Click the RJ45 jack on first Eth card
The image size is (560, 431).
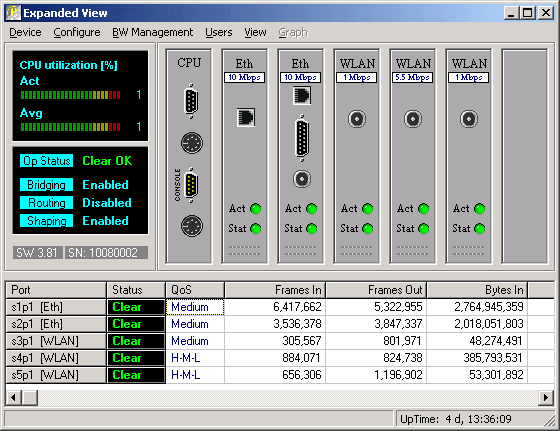point(245,117)
